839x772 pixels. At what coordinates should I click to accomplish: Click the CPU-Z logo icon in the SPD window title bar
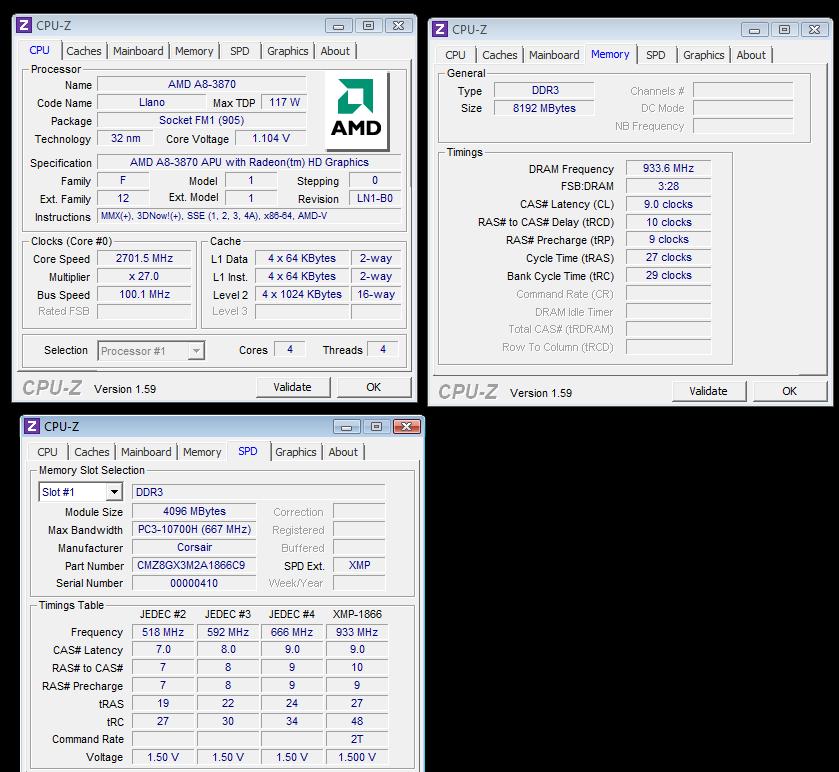32,426
